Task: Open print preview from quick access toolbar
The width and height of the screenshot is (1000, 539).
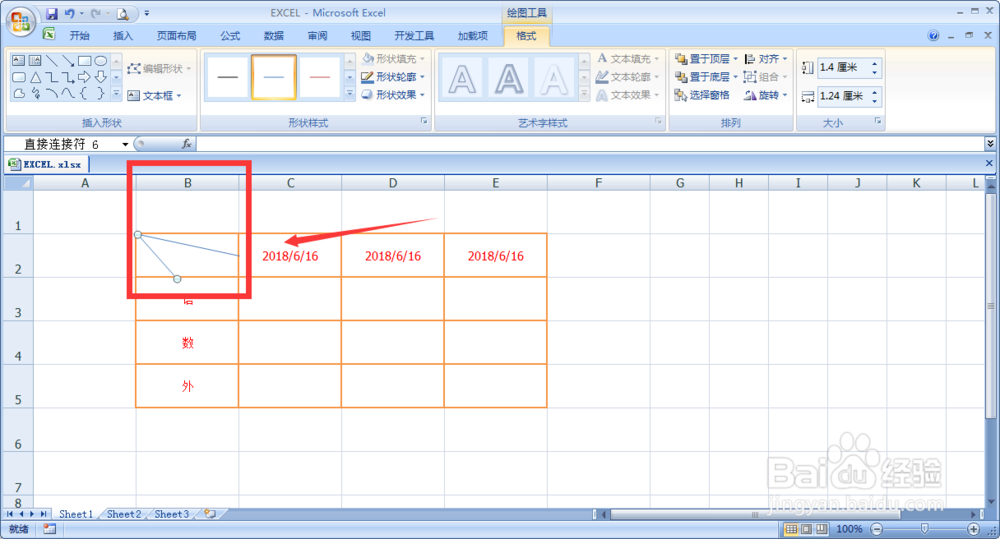Action: point(122,13)
